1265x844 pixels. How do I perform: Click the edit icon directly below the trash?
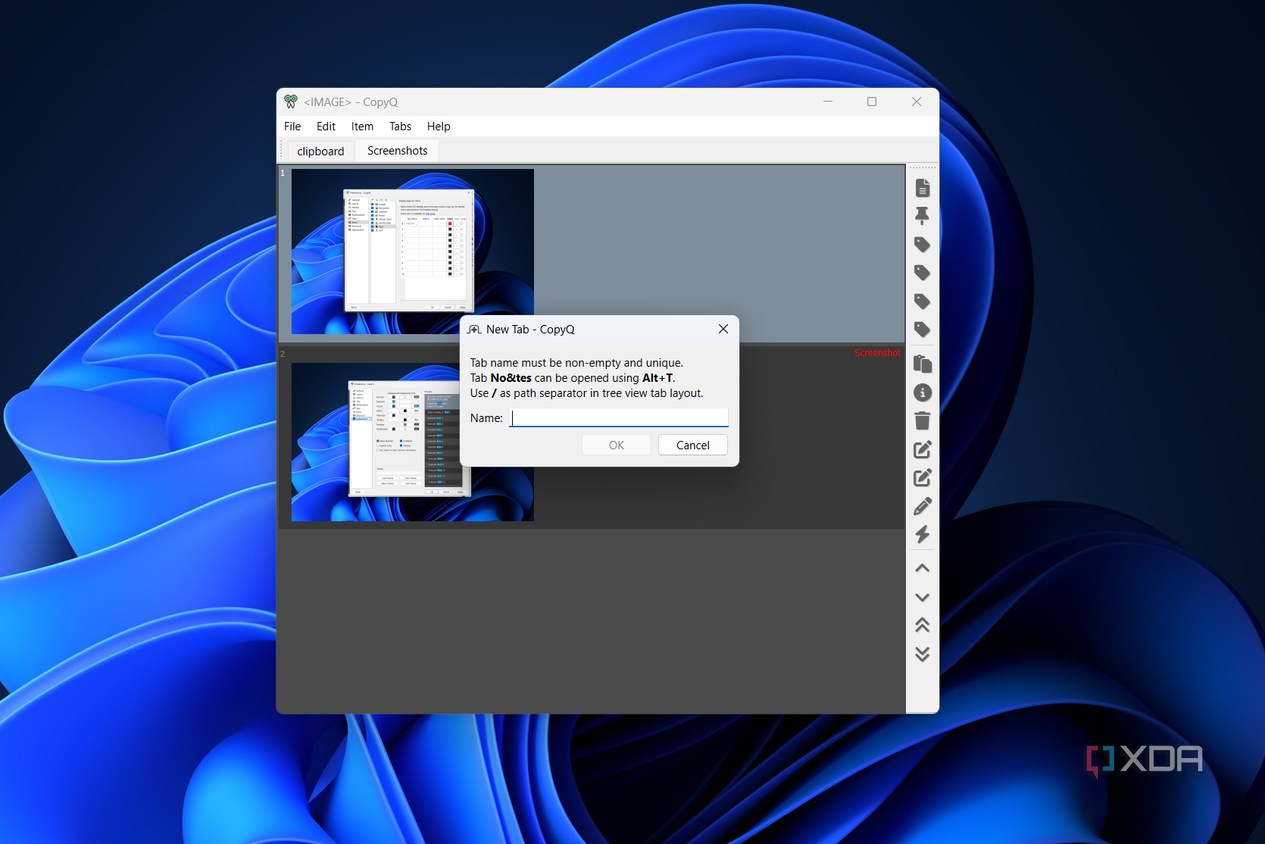coord(922,450)
